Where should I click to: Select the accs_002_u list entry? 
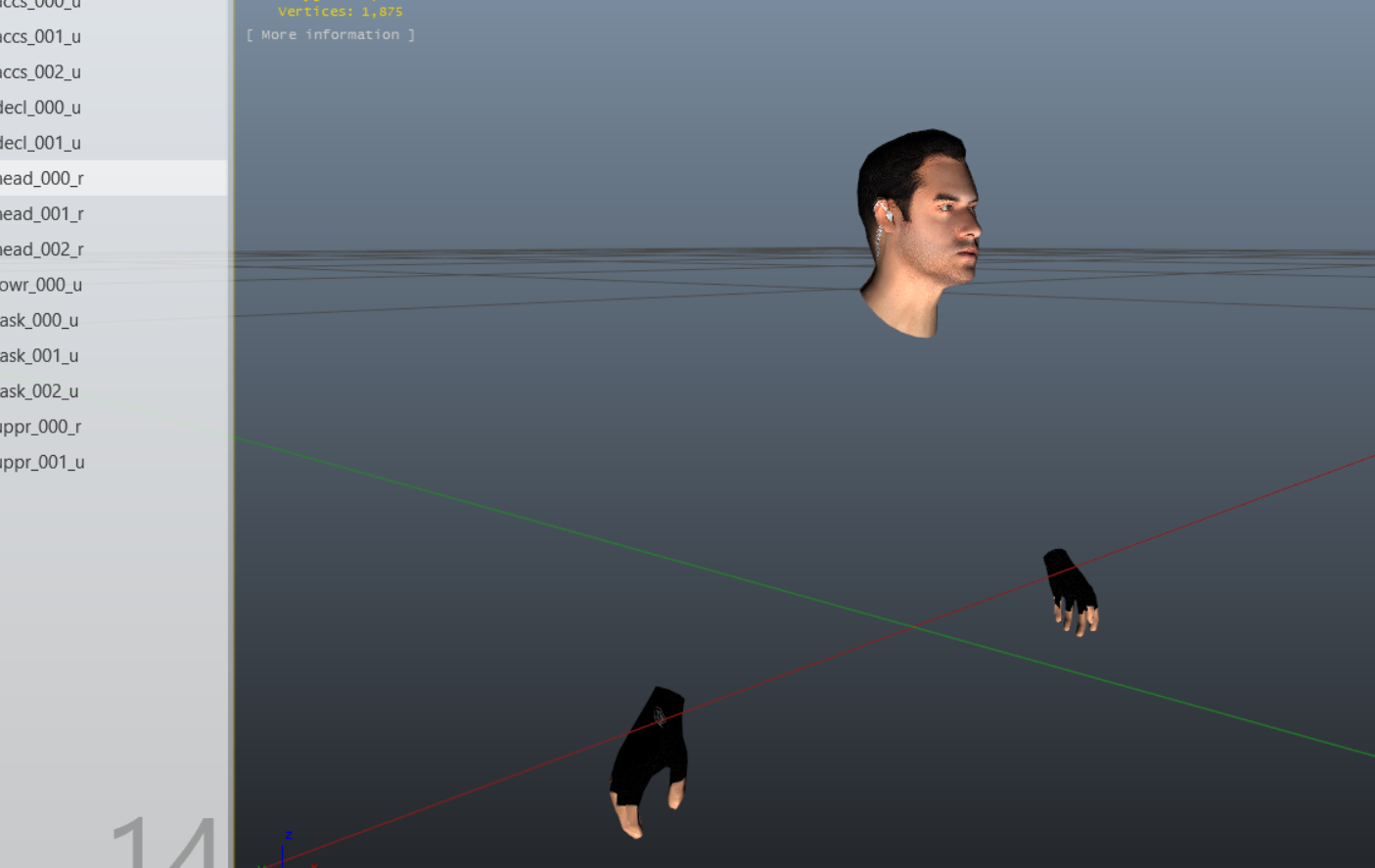tap(41, 72)
